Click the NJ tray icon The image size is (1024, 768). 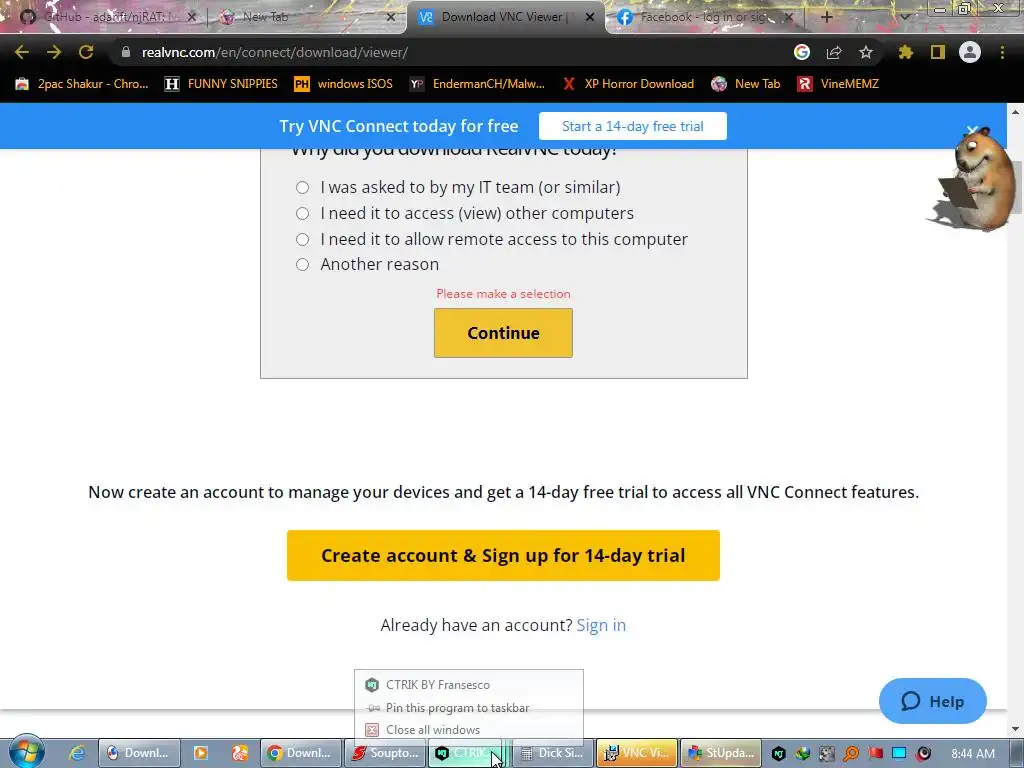click(x=778, y=753)
